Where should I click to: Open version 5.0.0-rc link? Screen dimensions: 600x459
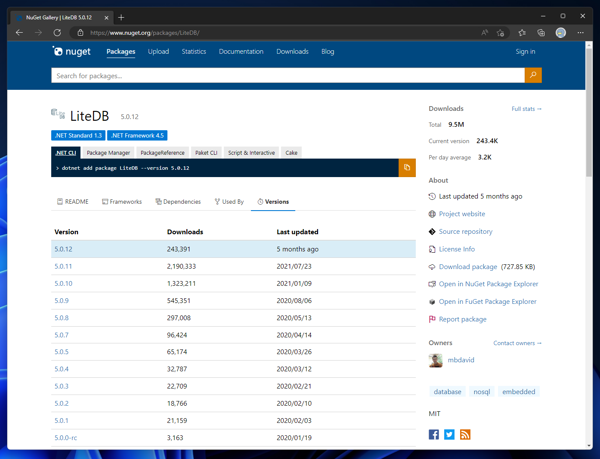point(65,438)
